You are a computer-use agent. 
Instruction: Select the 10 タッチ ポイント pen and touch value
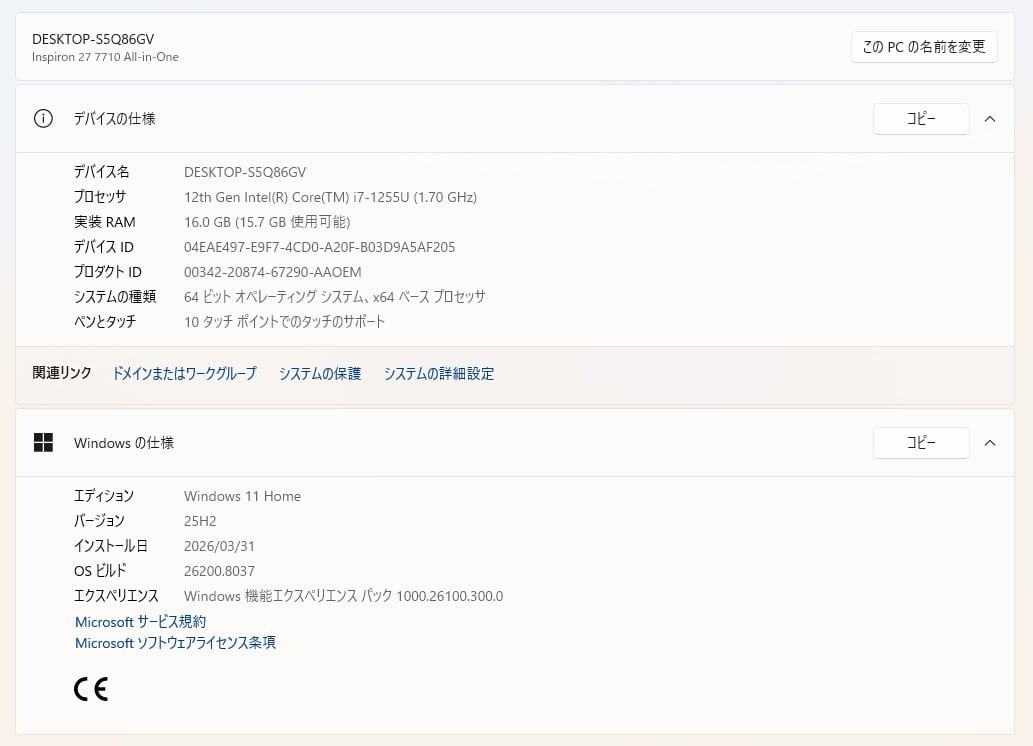pos(284,322)
